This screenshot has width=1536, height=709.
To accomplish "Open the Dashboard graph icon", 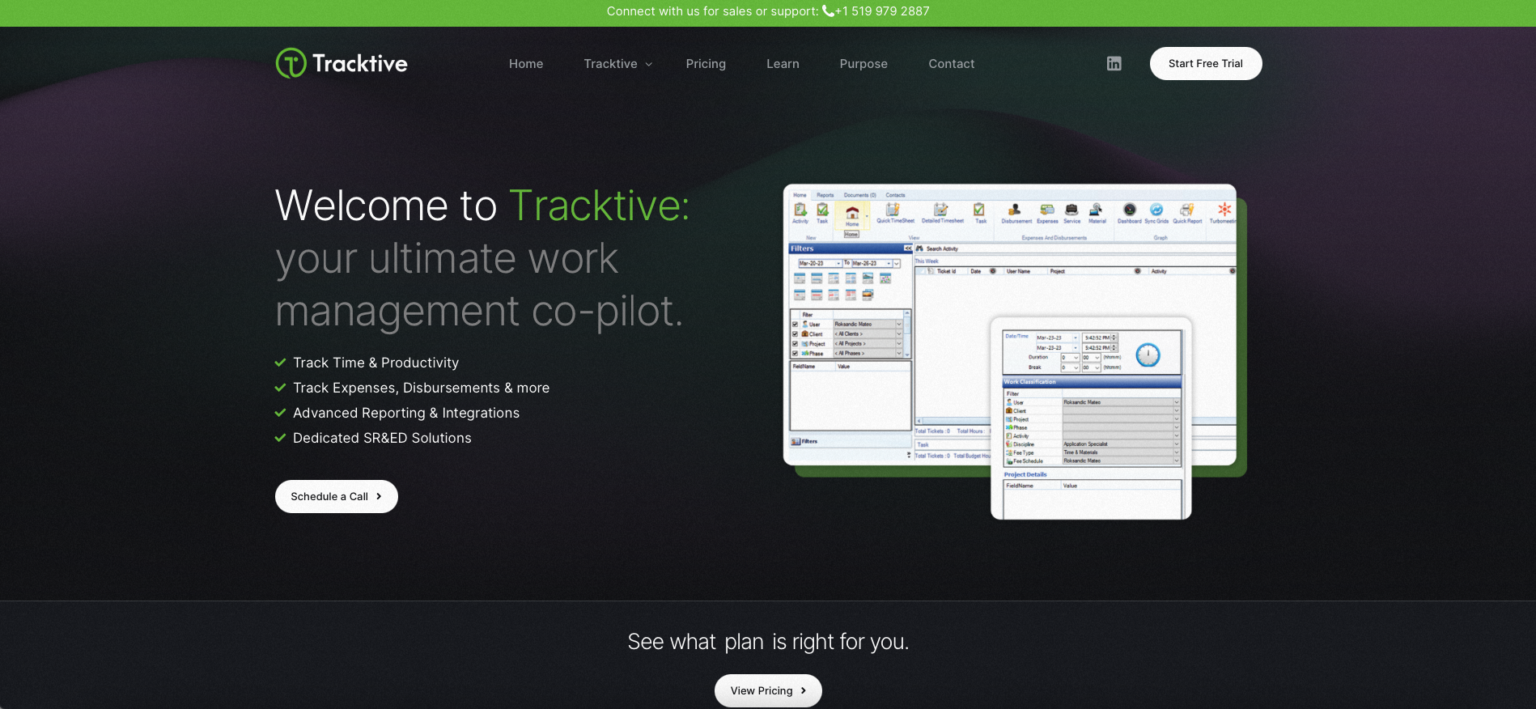I will [1128, 211].
